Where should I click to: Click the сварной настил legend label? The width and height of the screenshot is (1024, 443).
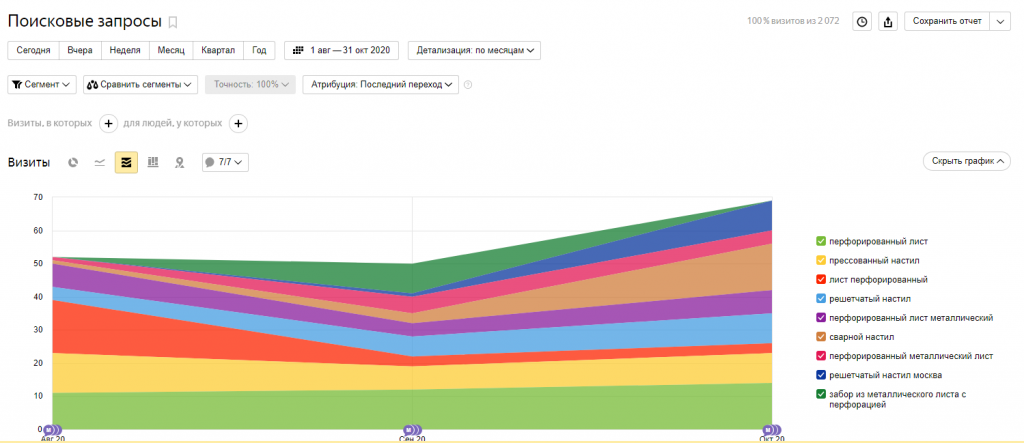[861, 337]
